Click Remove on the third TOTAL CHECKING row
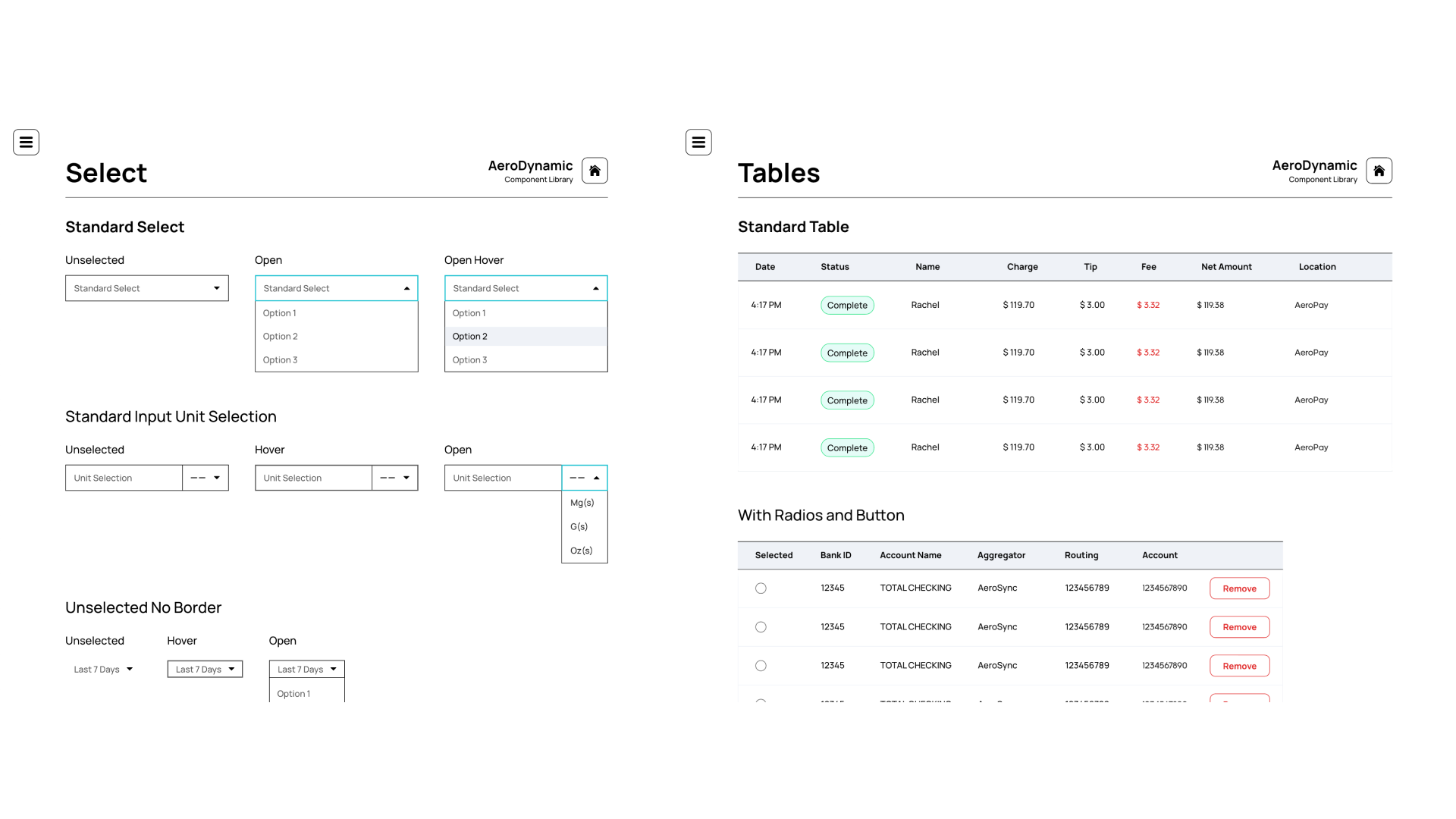Screen dimensions: 1456x819 tap(1239, 665)
